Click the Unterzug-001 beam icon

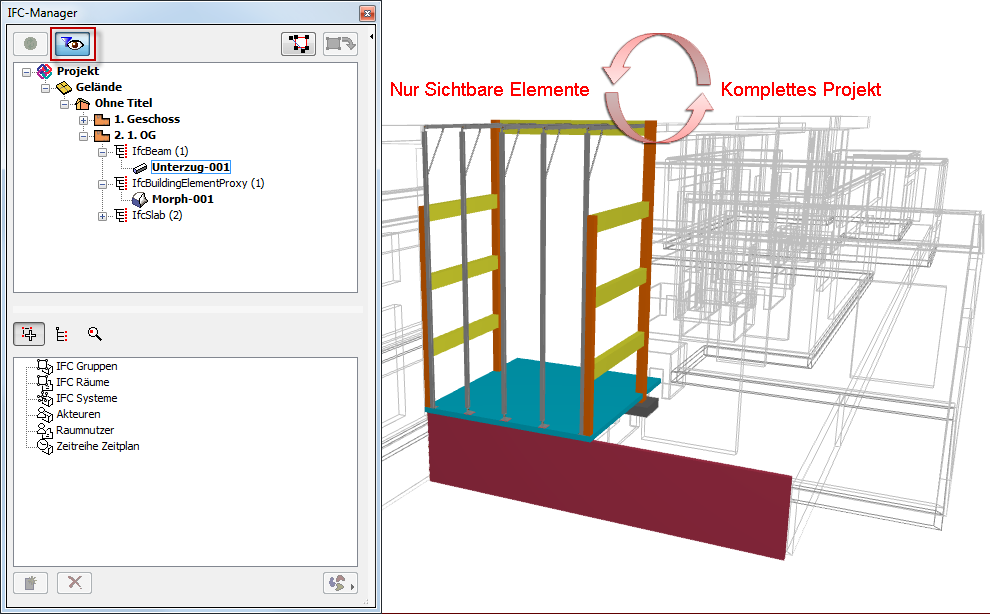point(140,168)
